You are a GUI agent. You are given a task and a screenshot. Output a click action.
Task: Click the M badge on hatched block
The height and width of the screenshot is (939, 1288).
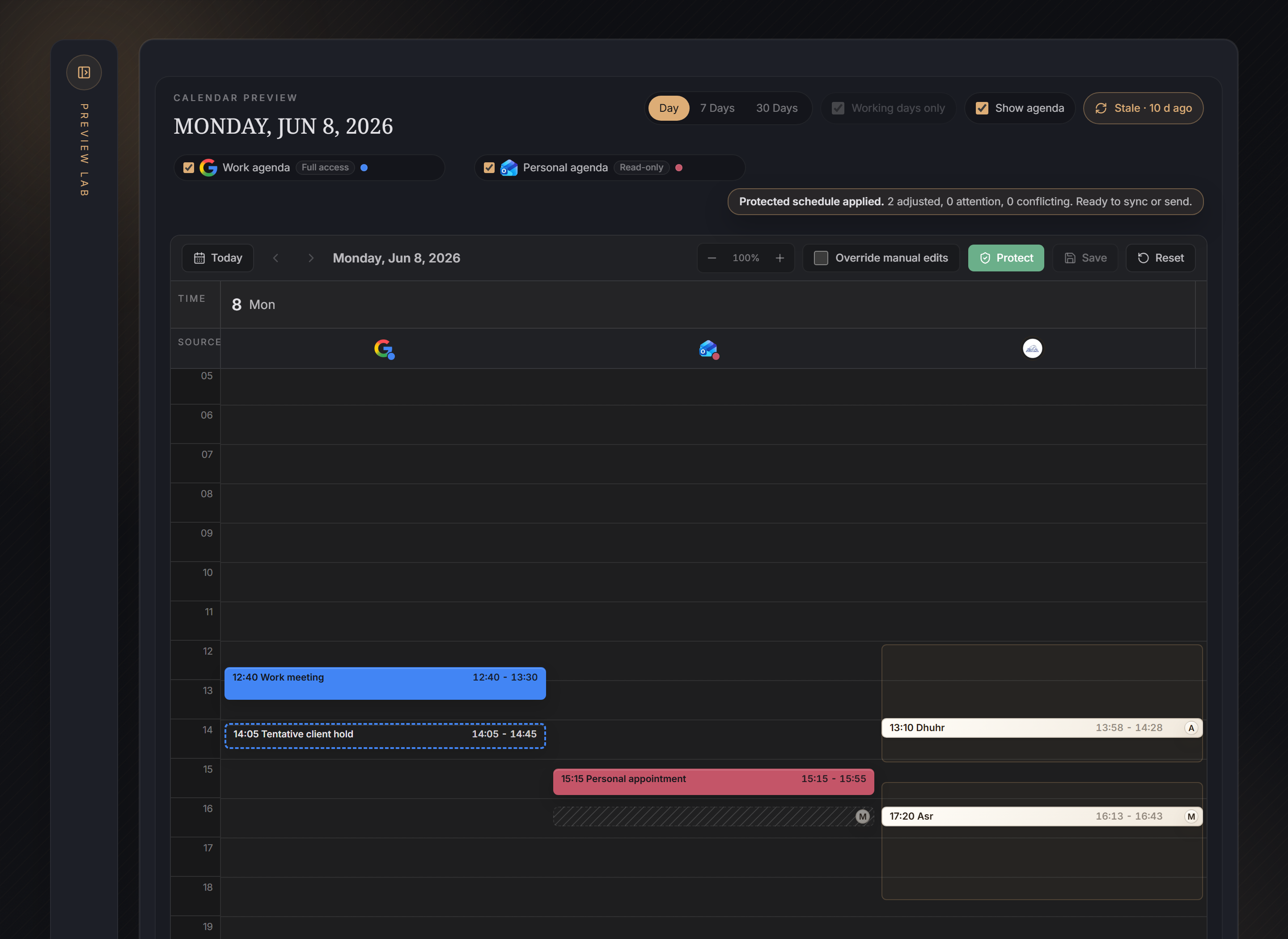tap(863, 816)
